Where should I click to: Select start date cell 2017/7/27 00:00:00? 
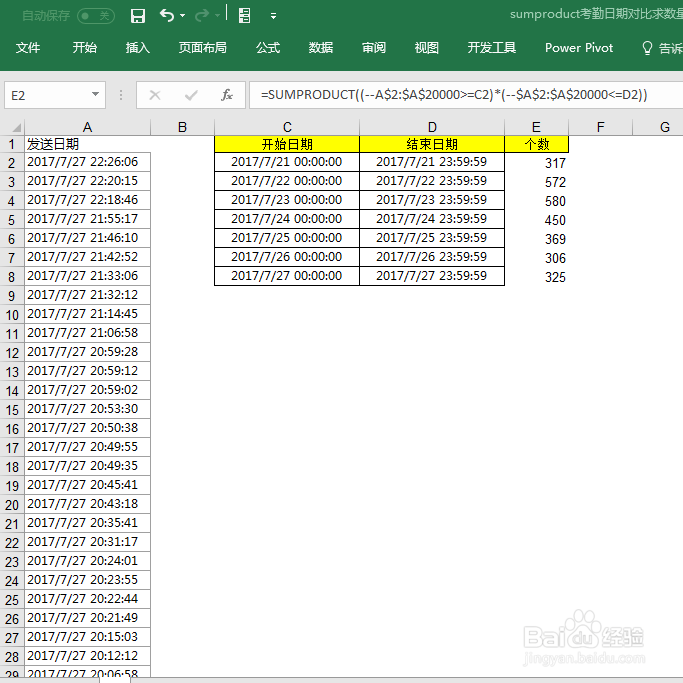coord(287,276)
